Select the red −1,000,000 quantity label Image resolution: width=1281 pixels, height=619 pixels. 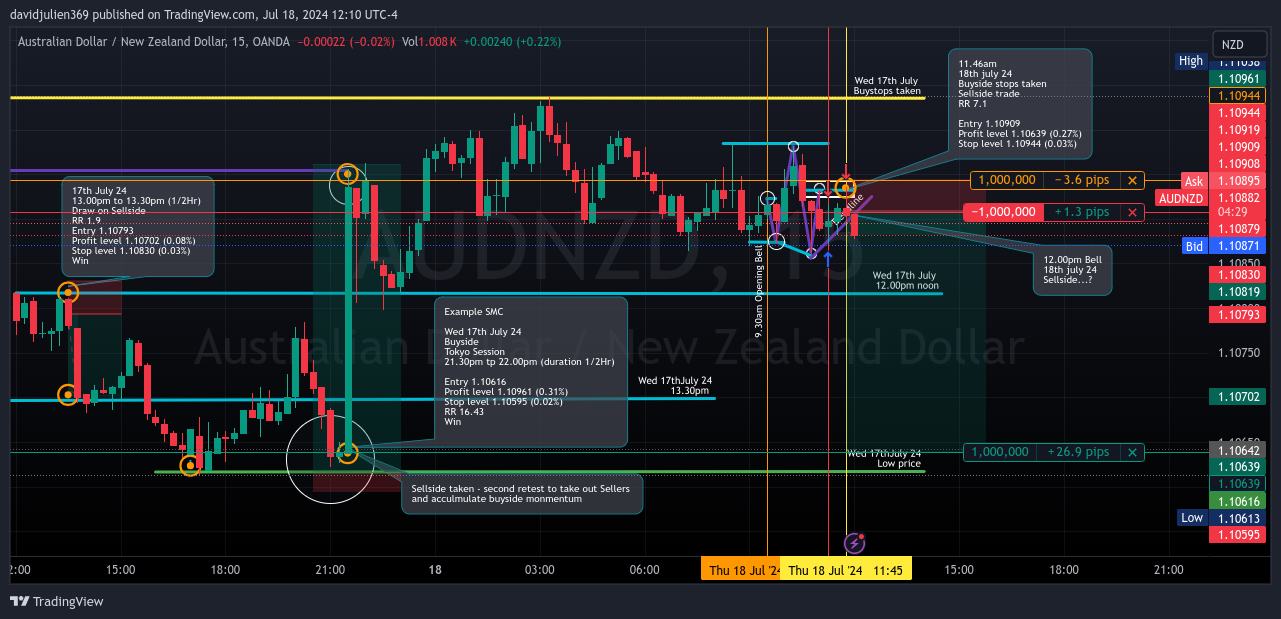click(x=1003, y=212)
